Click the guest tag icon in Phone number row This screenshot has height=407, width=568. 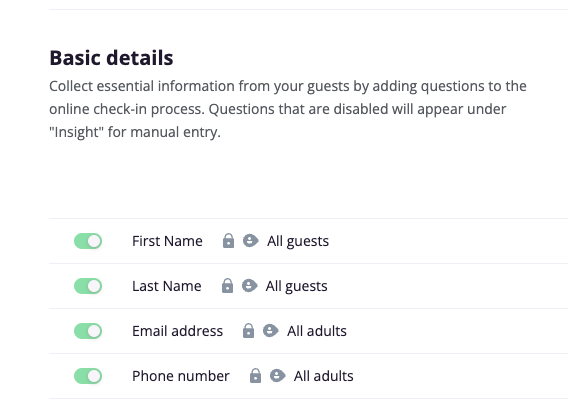pos(277,375)
